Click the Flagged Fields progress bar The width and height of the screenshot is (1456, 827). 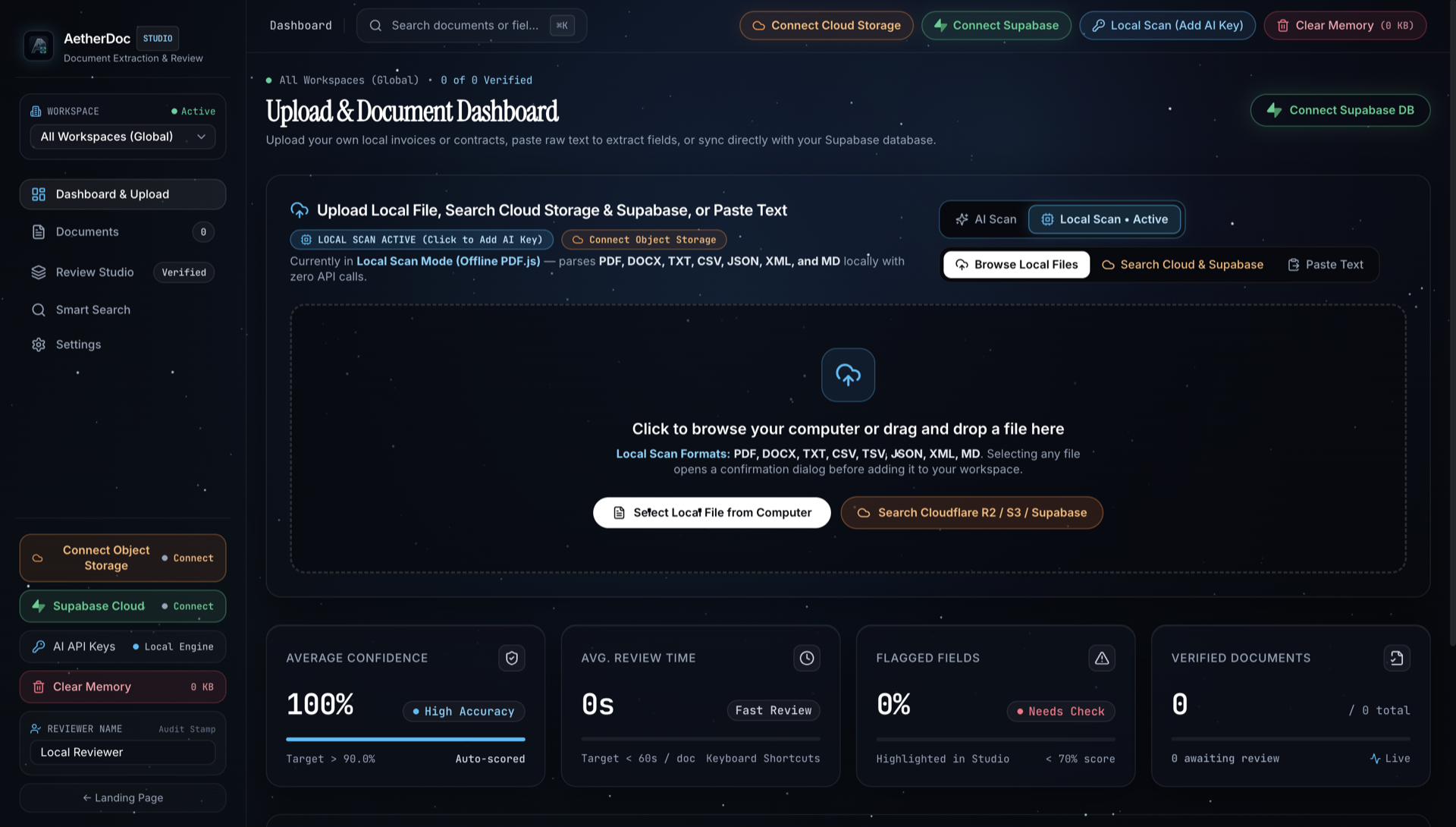[x=996, y=739]
